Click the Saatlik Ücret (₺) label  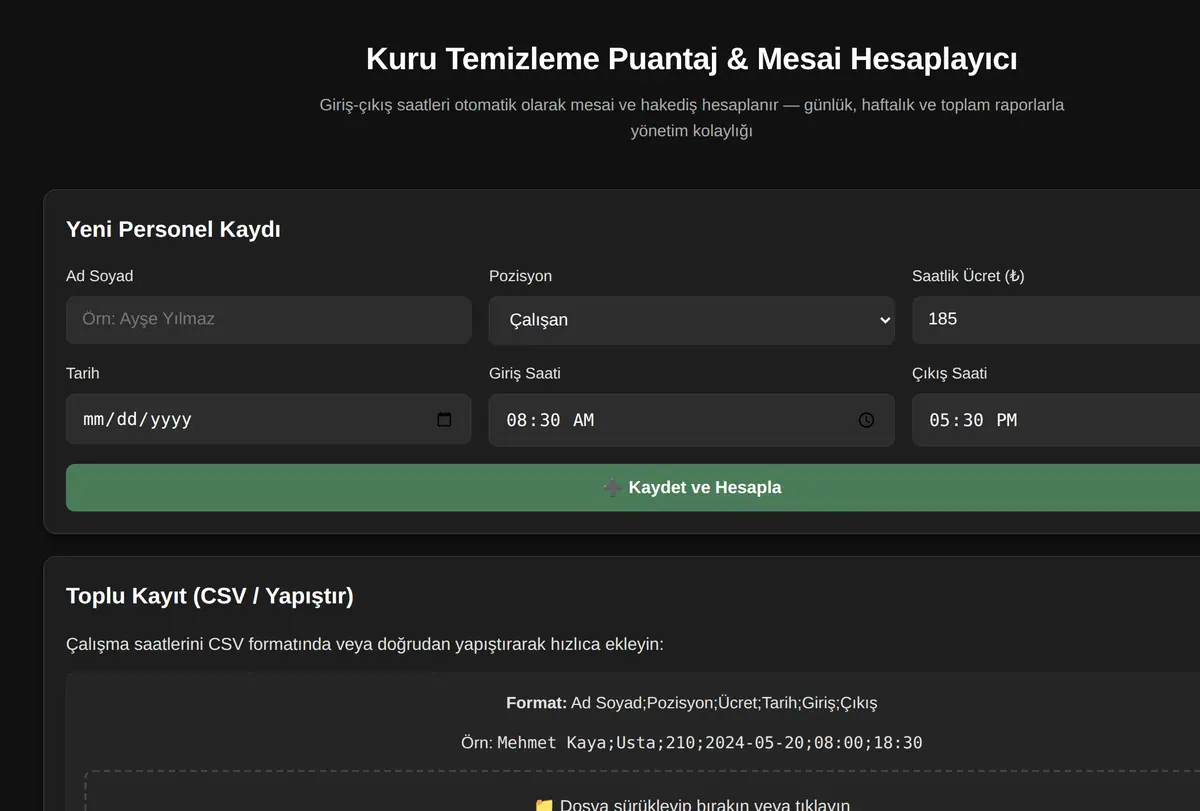(968, 276)
